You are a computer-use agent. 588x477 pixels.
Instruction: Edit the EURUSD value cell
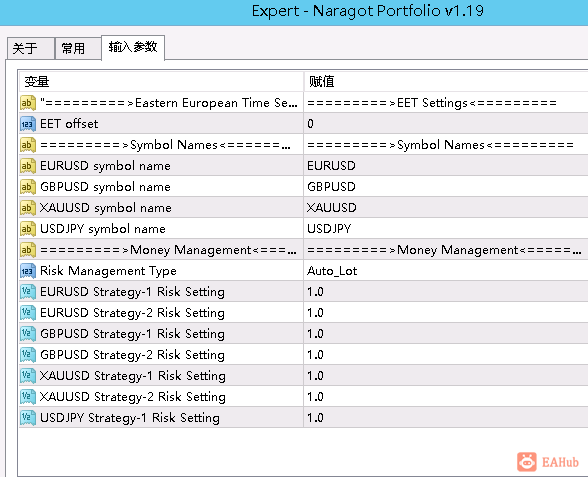click(x=446, y=166)
